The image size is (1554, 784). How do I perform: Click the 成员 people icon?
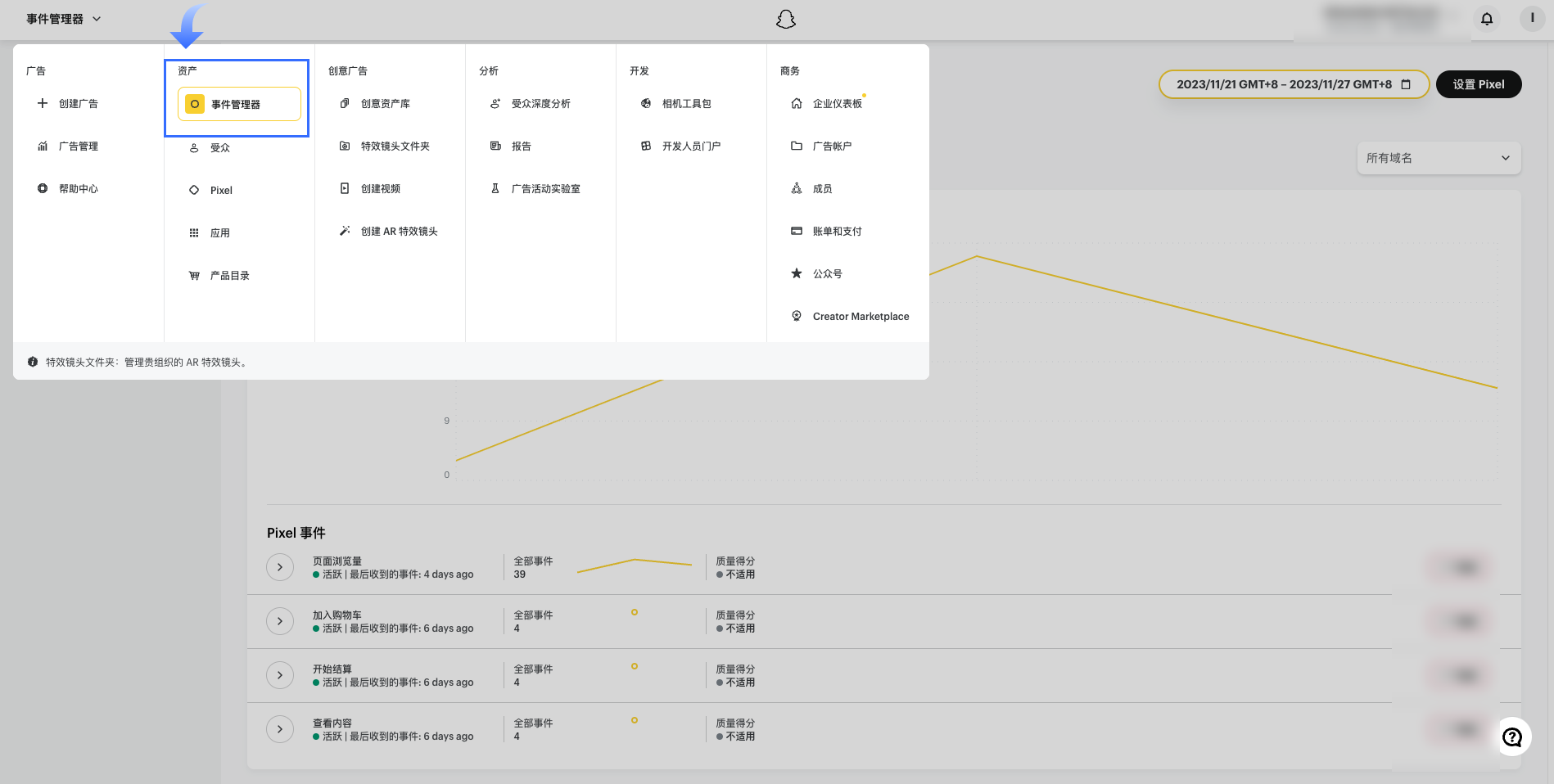click(x=797, y=188)
